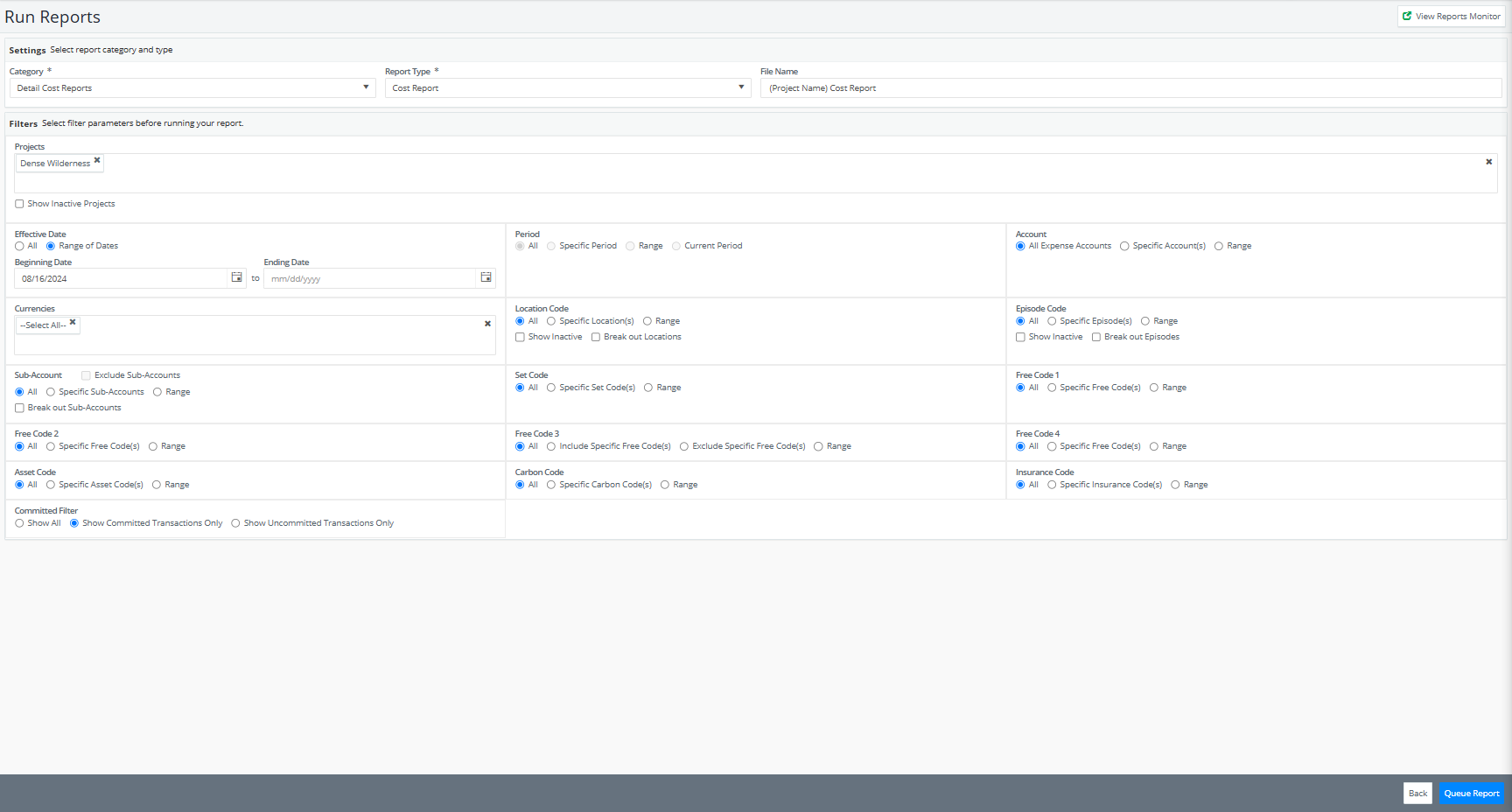Choose Specific Asset Code(s) option

[x=51, y=485]
